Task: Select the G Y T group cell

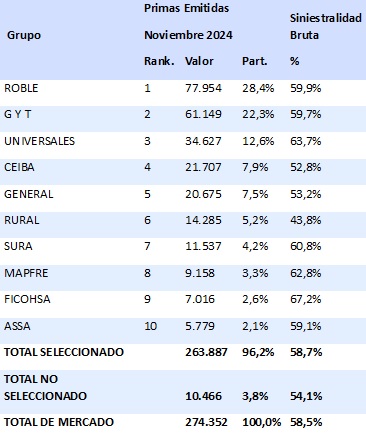Action: tap(18, 114)
